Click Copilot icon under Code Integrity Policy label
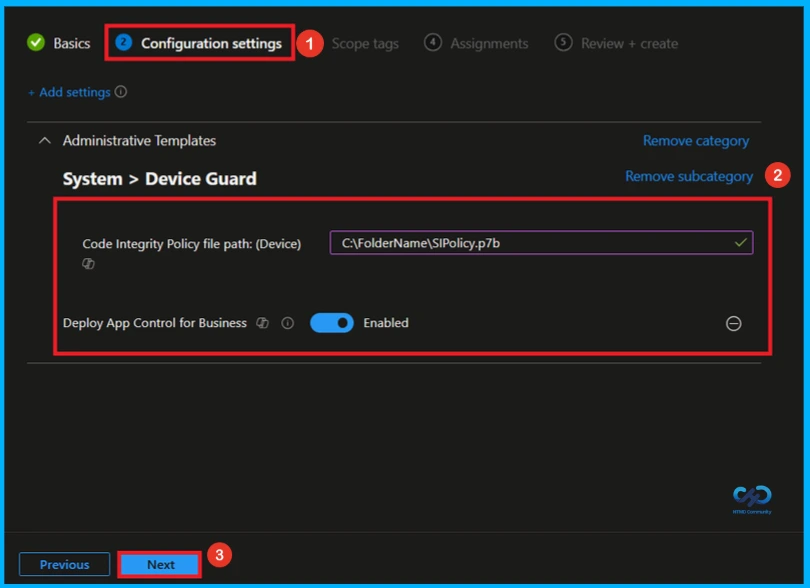Screen dimensions: 810x588 tap(88, 264)
